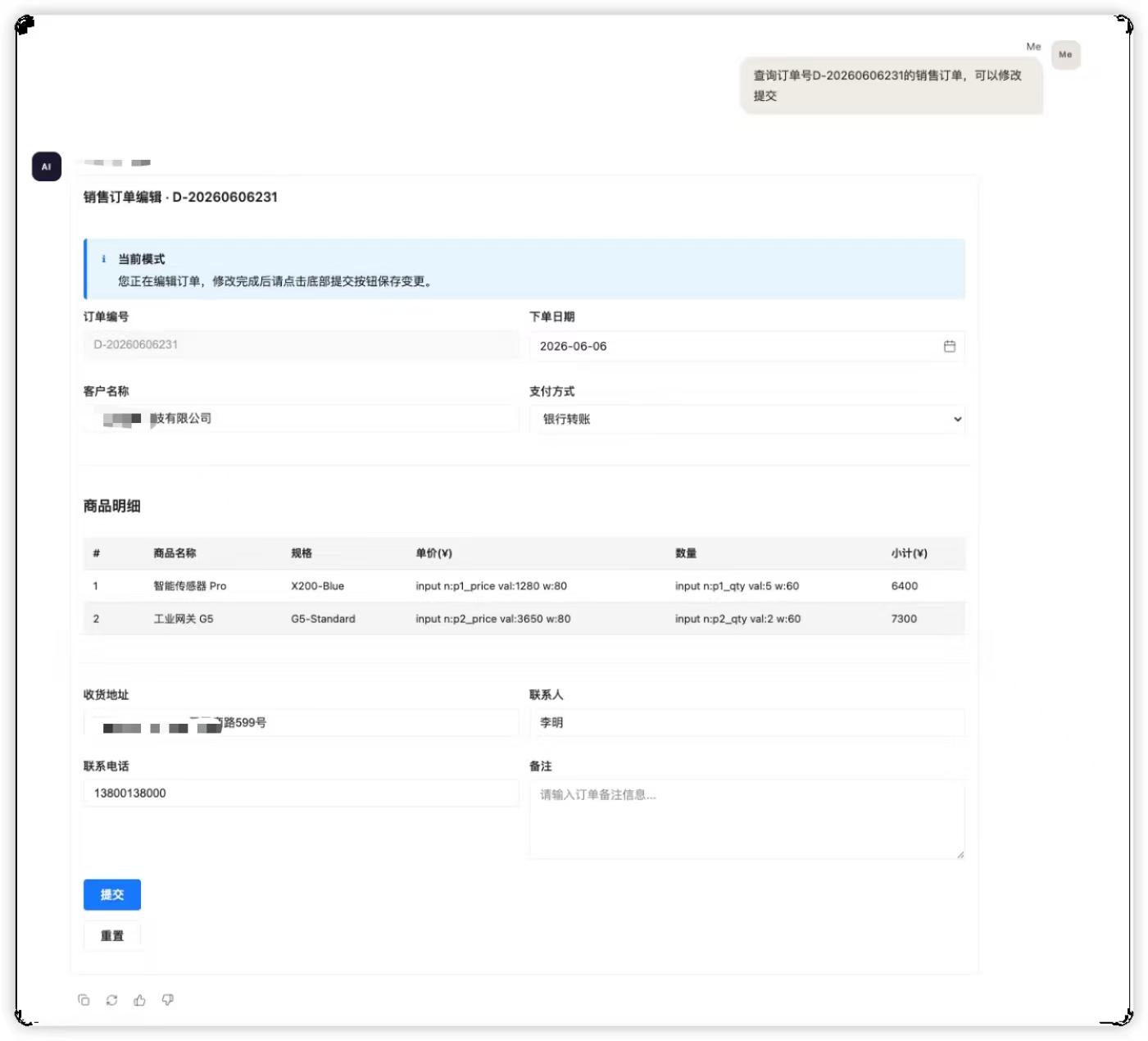This screenshot has width=1148, height=1041.
Task: Click the 备注 textarea
Action: [746, 820]
